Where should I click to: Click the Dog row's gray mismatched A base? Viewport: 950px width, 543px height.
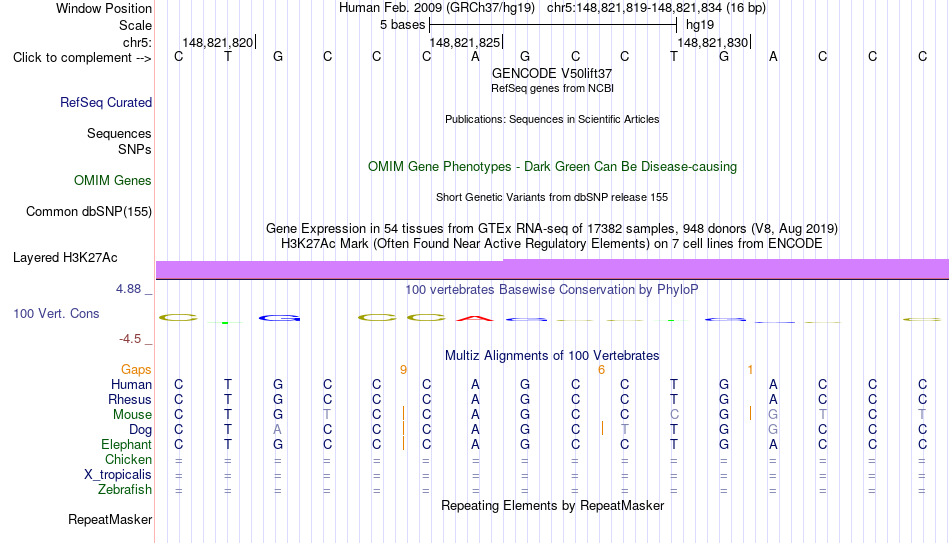(277, 430)
